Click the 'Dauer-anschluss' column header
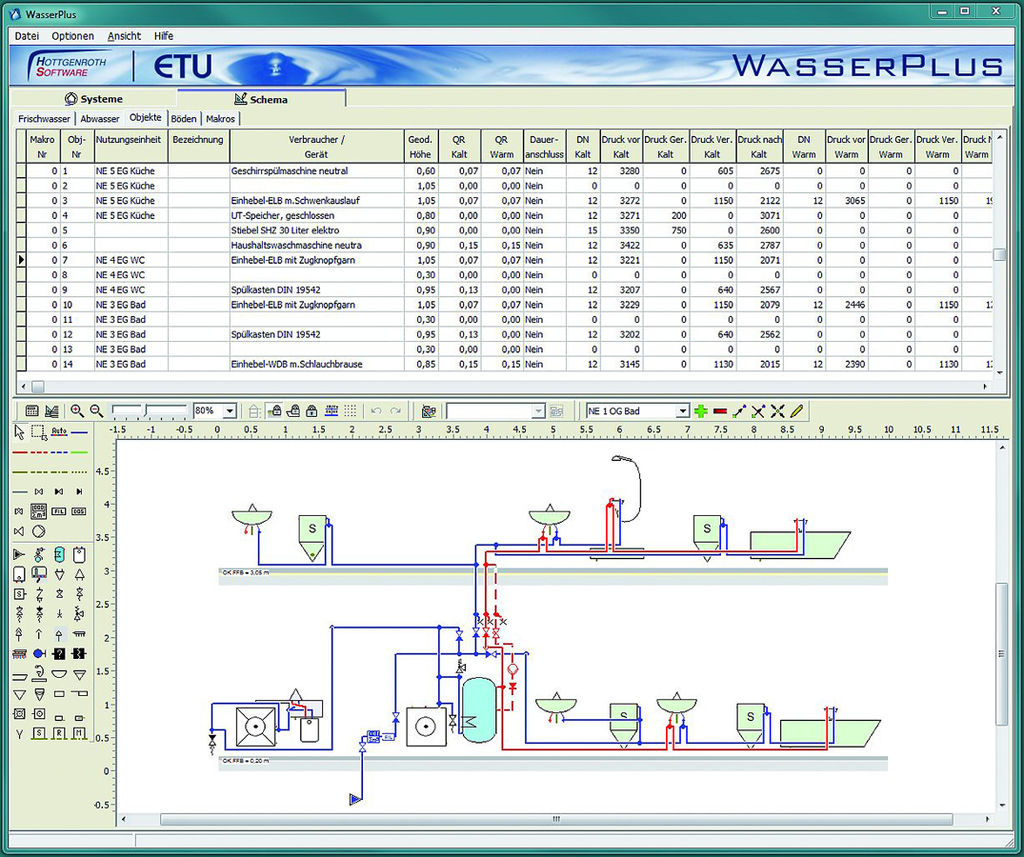 point(544,146)
